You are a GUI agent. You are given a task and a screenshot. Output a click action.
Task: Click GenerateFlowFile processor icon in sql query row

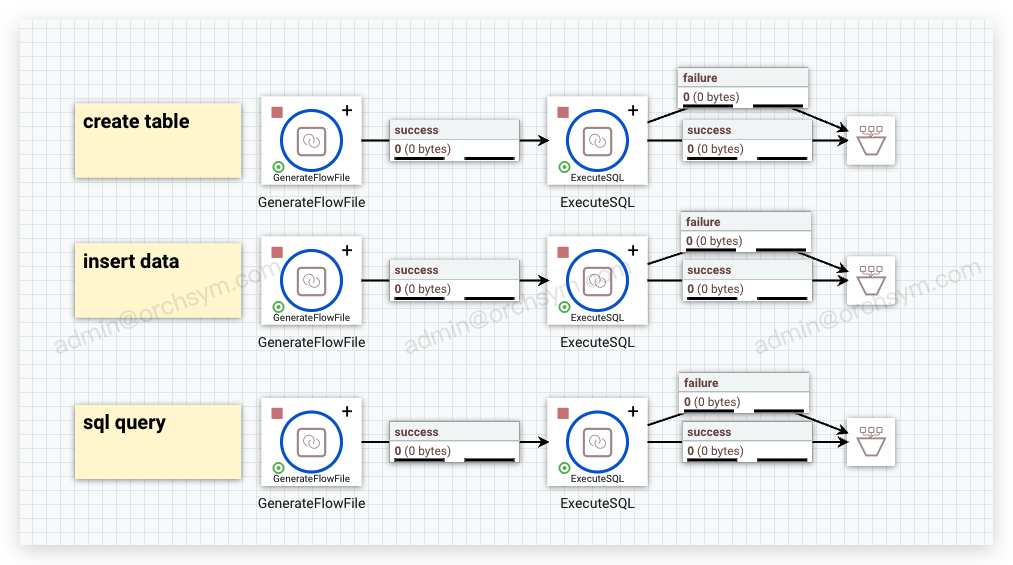[311, 442]
